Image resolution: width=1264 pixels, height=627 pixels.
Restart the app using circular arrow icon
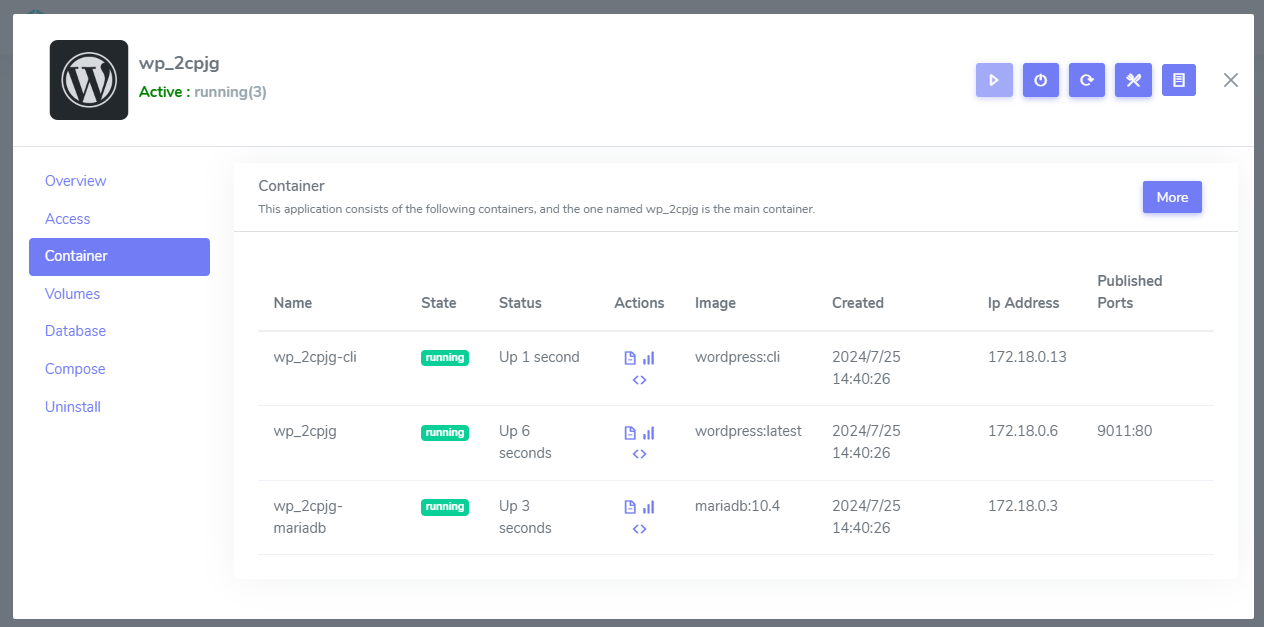coord(1086,80)
